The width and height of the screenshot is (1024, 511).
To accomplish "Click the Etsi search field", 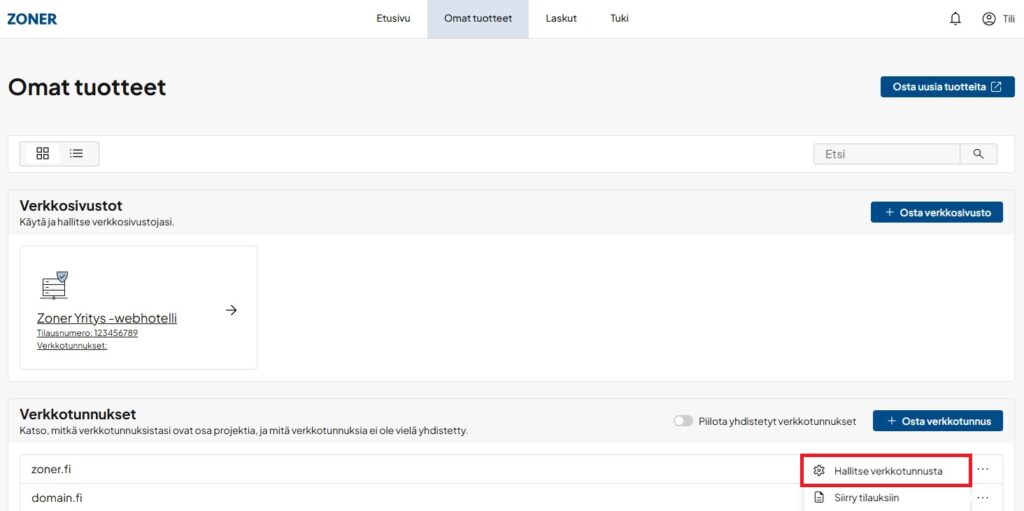I will [x=887, y=154].
